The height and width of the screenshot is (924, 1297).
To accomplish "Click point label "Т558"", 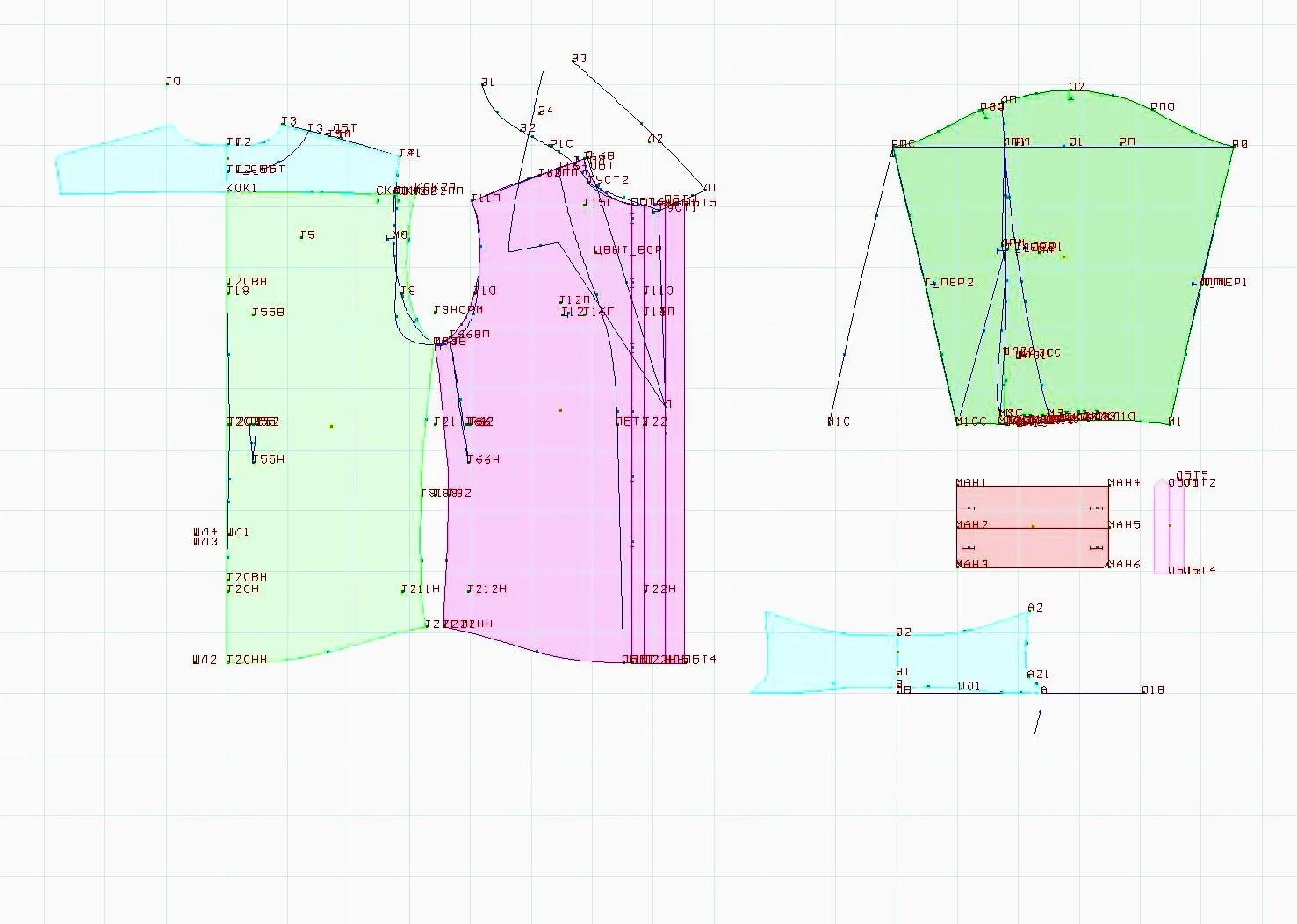I will point(268,313).
